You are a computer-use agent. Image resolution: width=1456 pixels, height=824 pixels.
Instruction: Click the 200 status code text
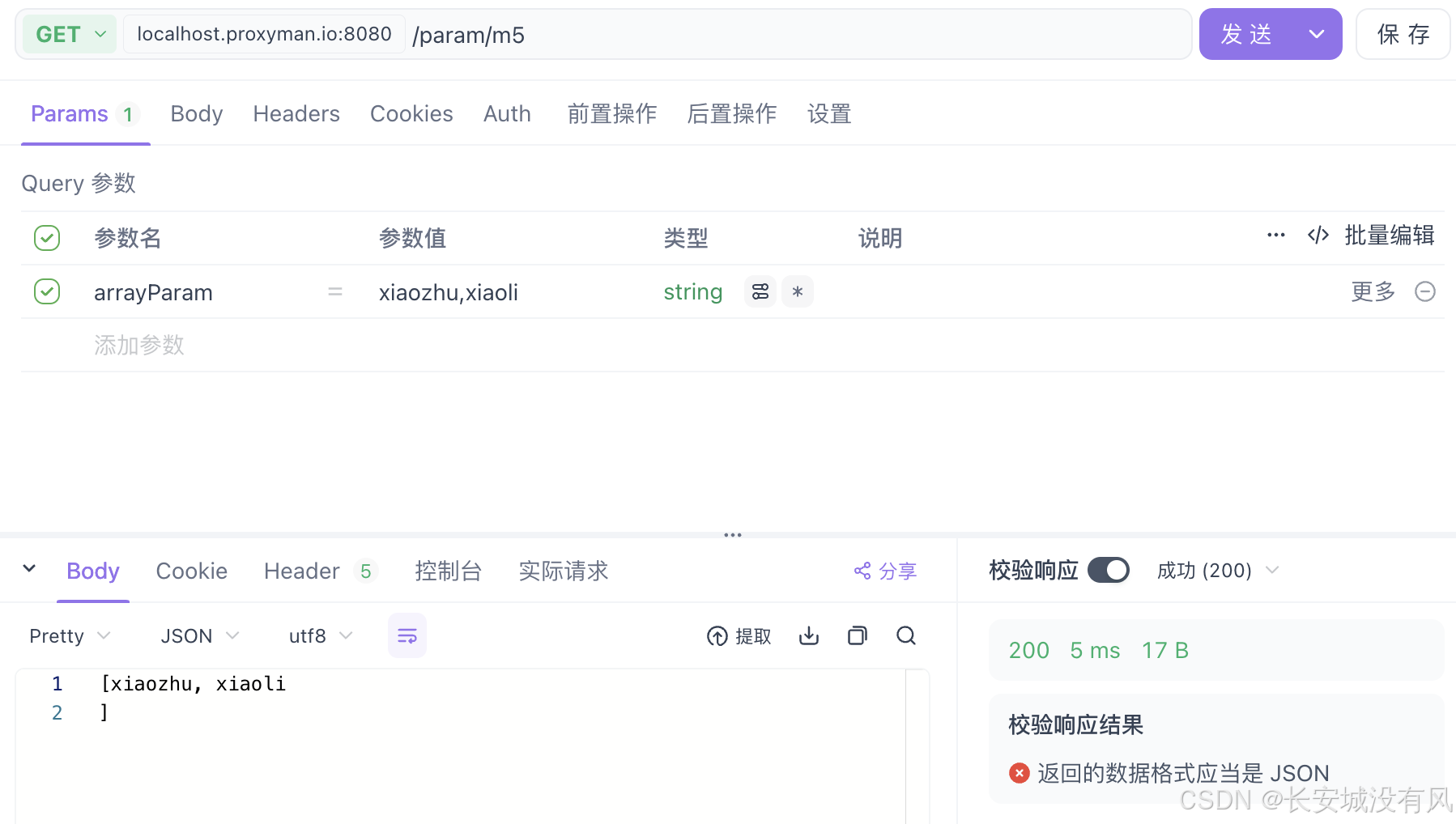tap(1028, 650)
